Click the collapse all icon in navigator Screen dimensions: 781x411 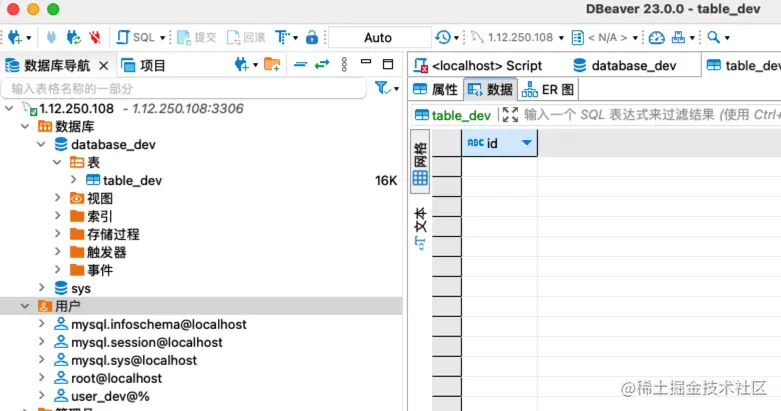(x=300, y=64)
